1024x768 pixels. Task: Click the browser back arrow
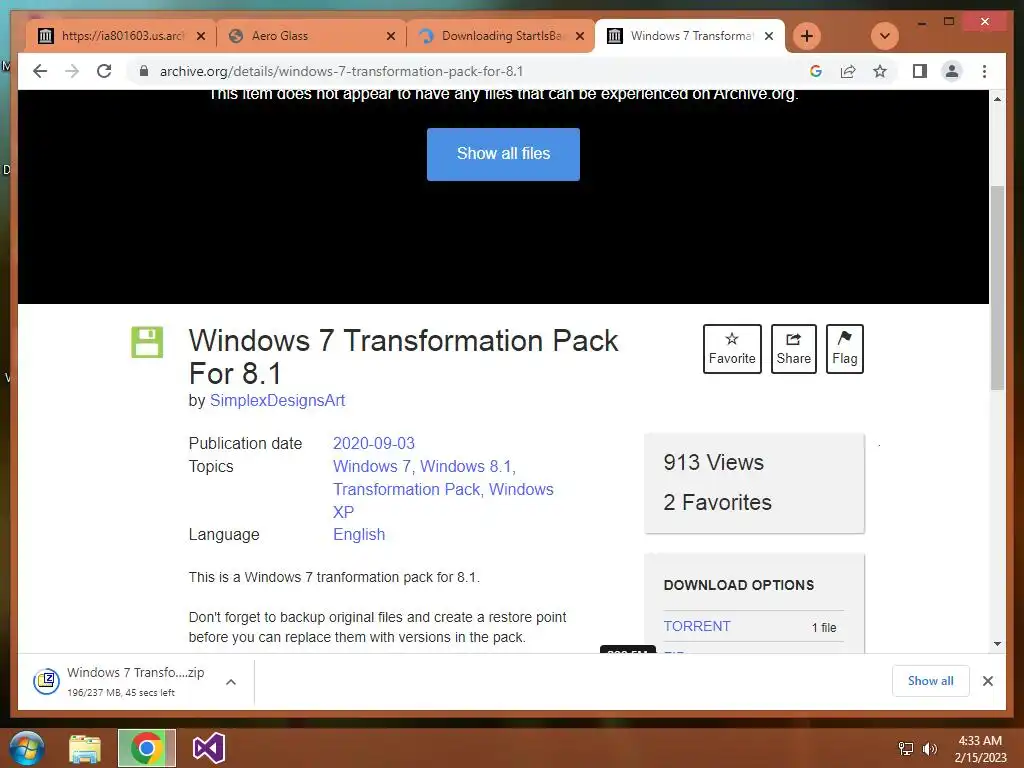pos(40,71)
